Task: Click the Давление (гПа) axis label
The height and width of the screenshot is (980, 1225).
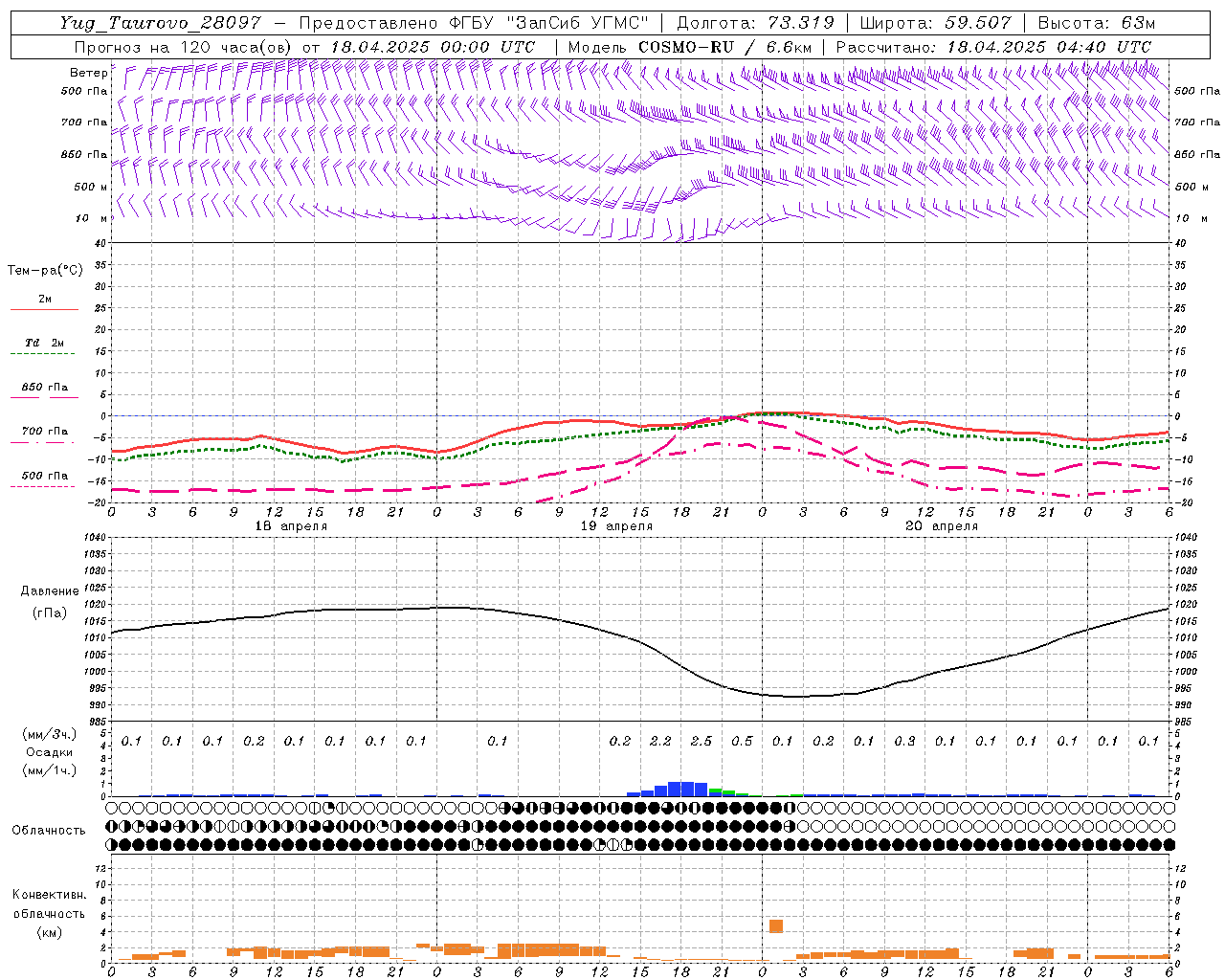Action: pos(50,602)
